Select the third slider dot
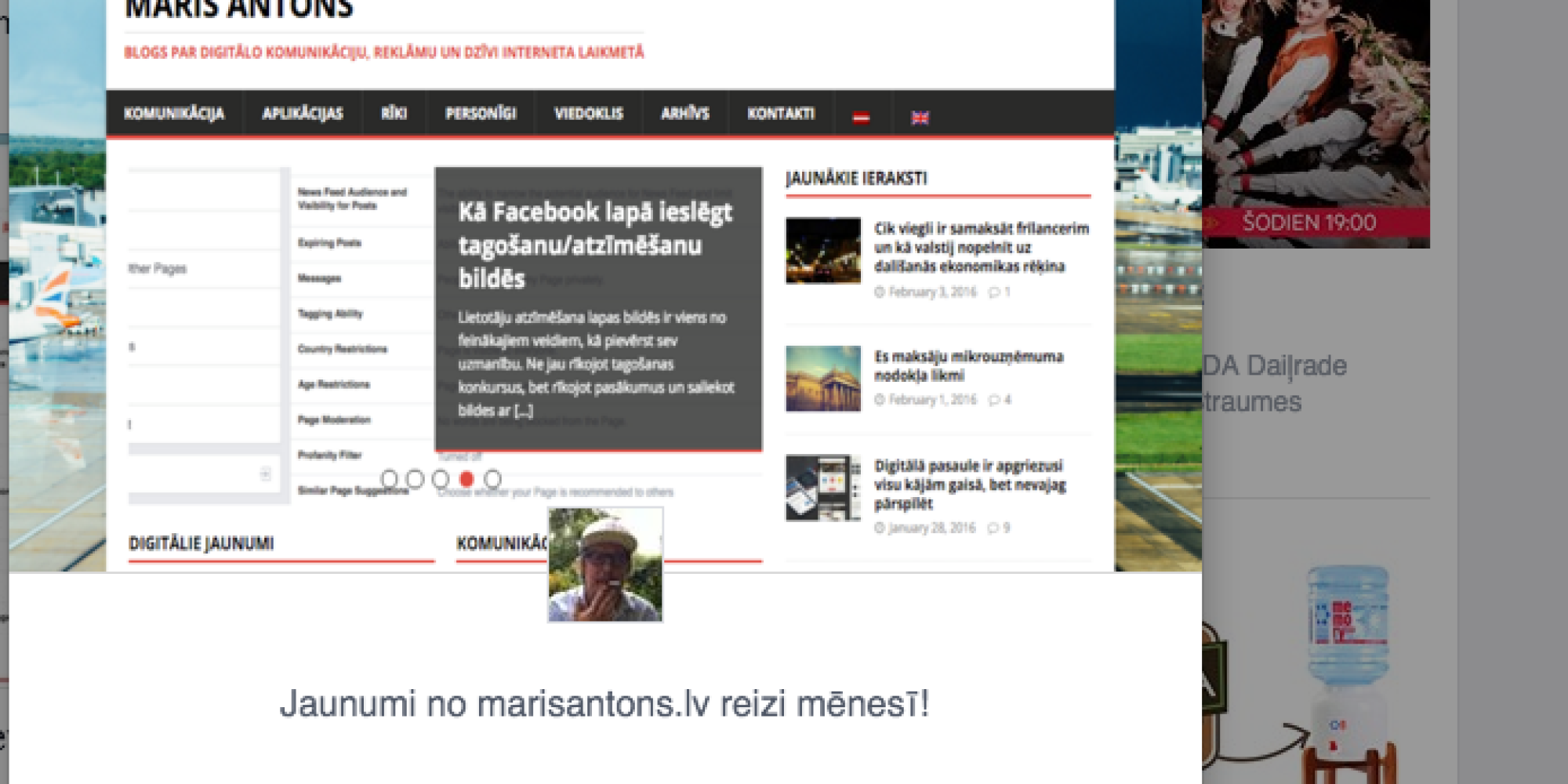This screenshot has width=1568, height=784. coord(441,478)
